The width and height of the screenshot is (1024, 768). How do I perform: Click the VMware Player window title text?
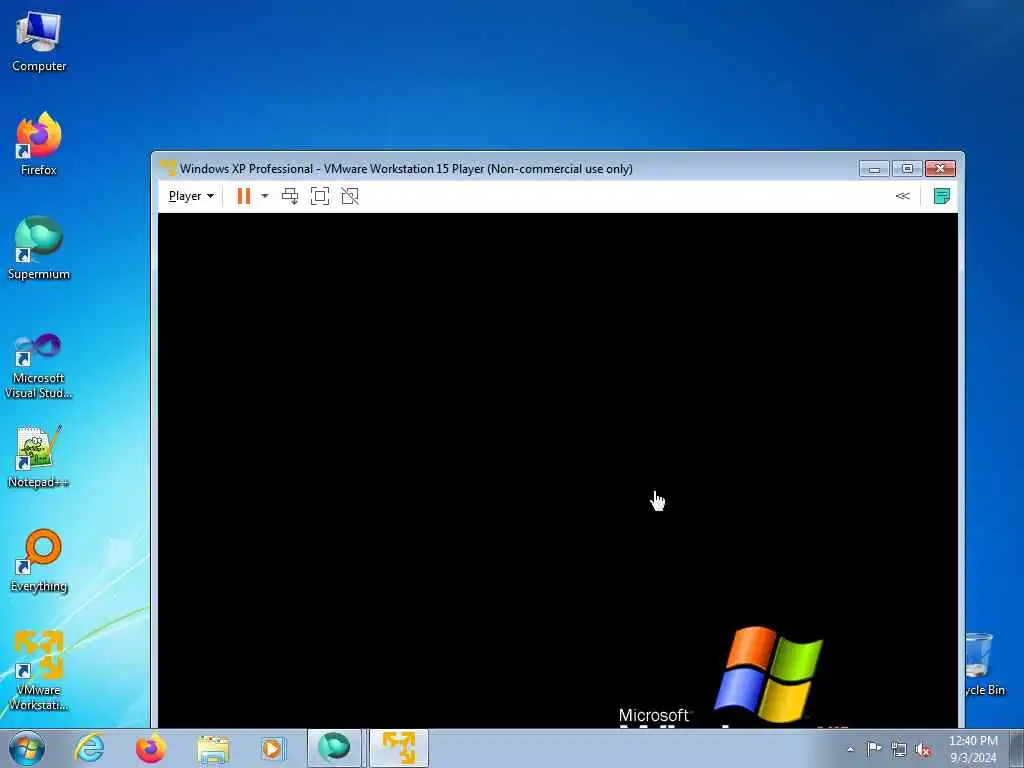point(406,168)
